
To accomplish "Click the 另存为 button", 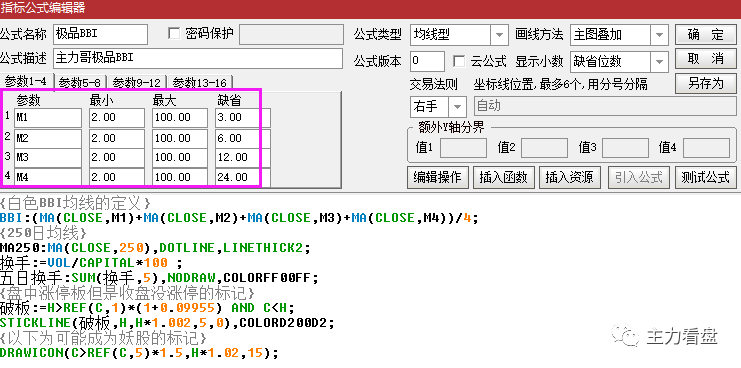I will pos(706,83).
